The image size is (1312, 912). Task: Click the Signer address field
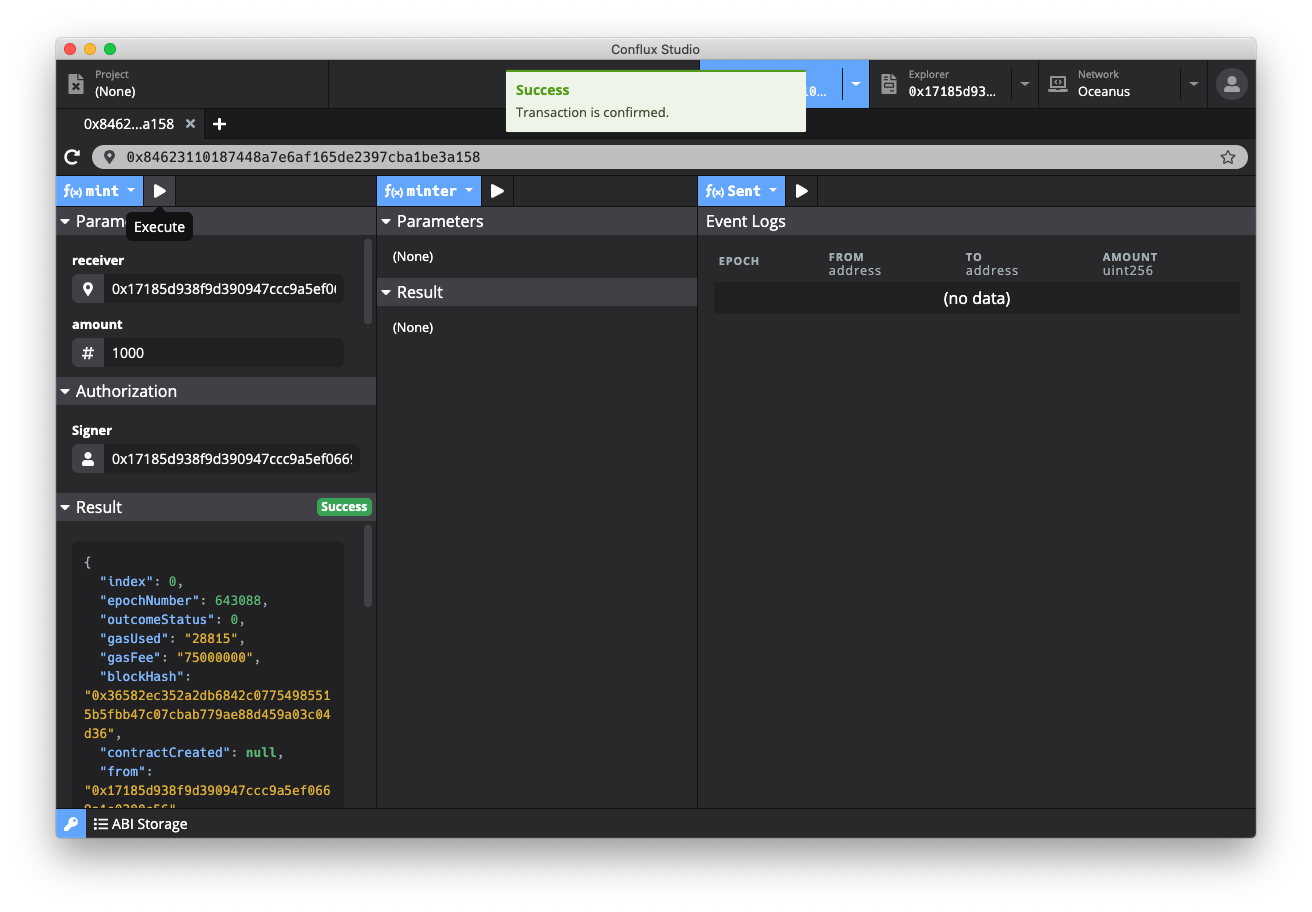[232, 459]
